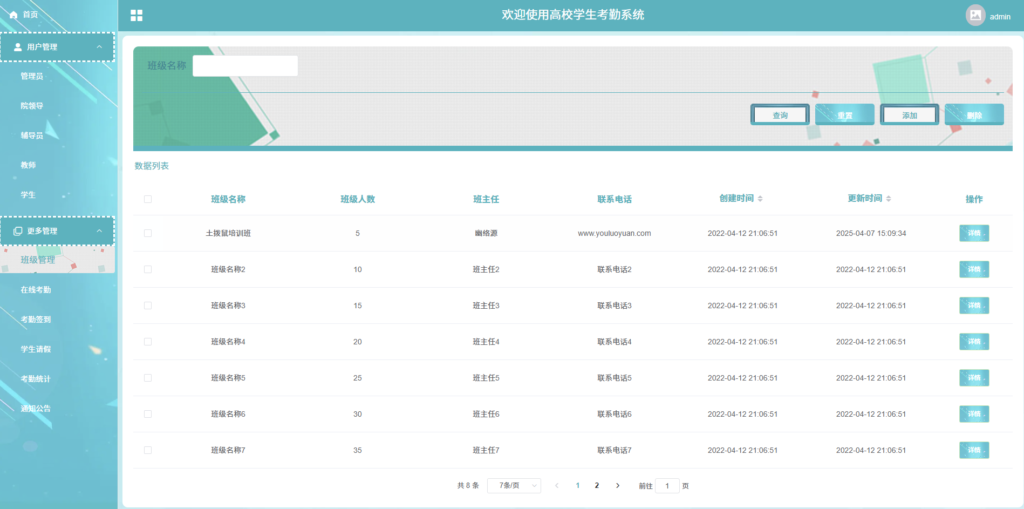Open 学生 menu item
The height and width of the screenshot is (509, 1024).
[28, 195]
